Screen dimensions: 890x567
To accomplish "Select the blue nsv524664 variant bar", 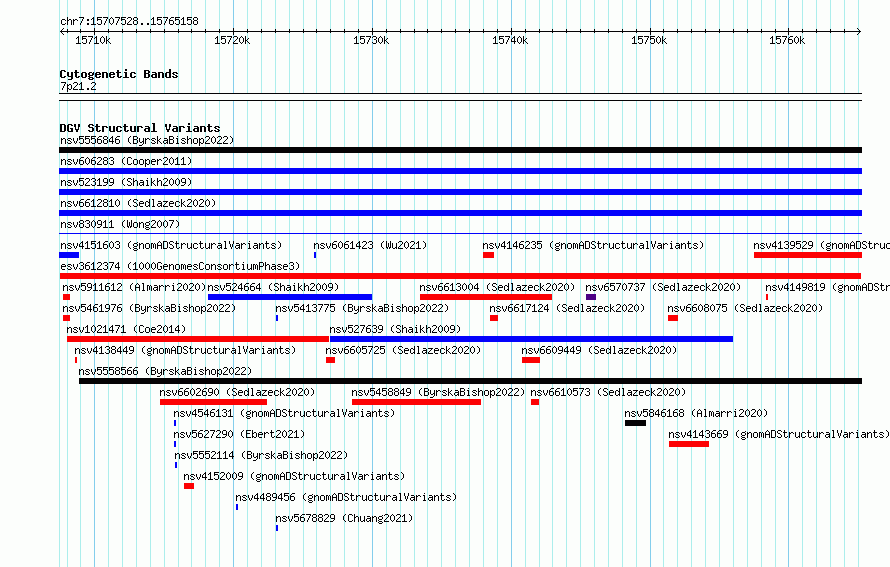I will click(x=290, y=297).
